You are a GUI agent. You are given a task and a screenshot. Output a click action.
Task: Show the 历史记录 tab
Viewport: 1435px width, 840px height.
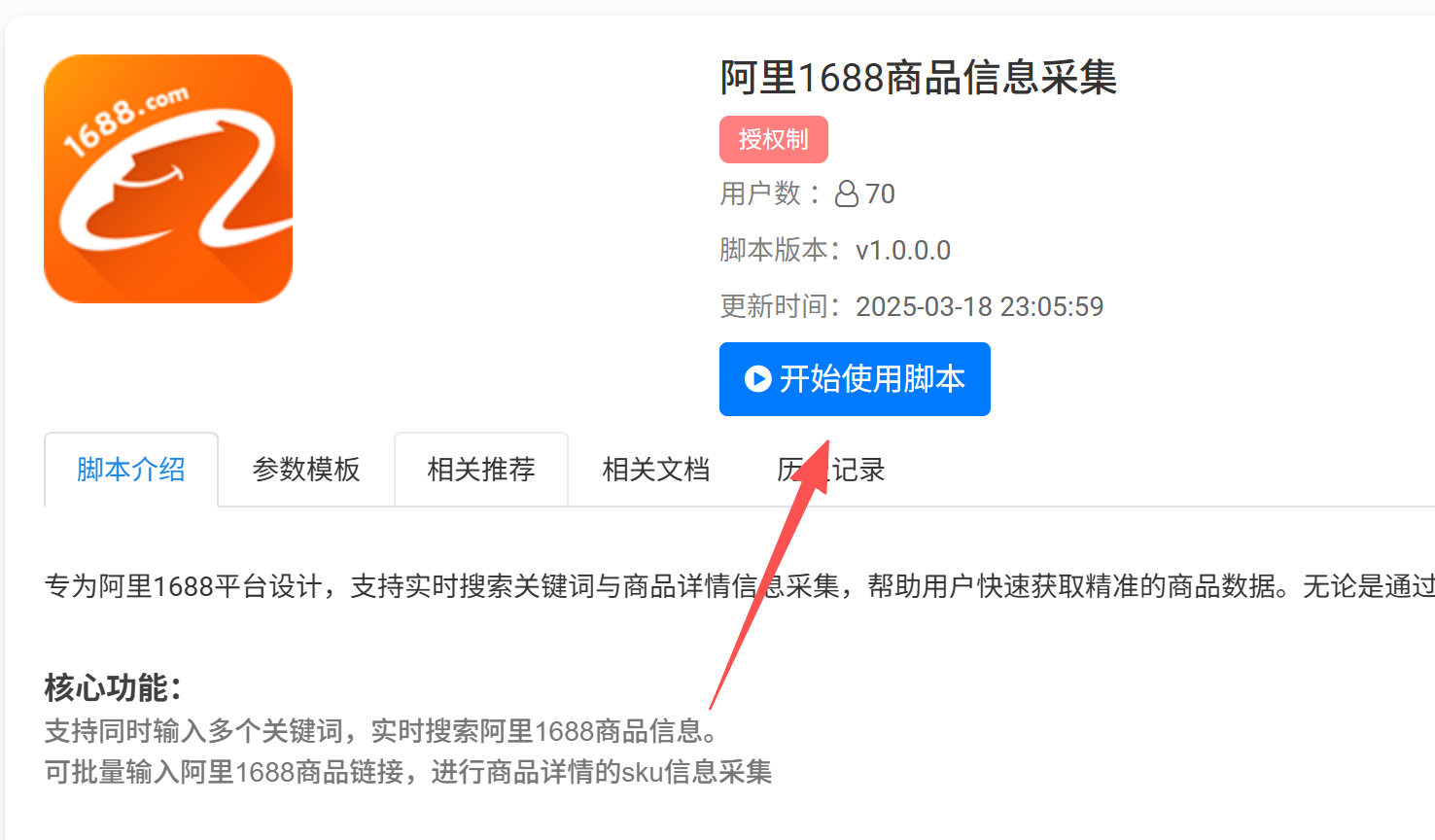click(x=831, y=470)
